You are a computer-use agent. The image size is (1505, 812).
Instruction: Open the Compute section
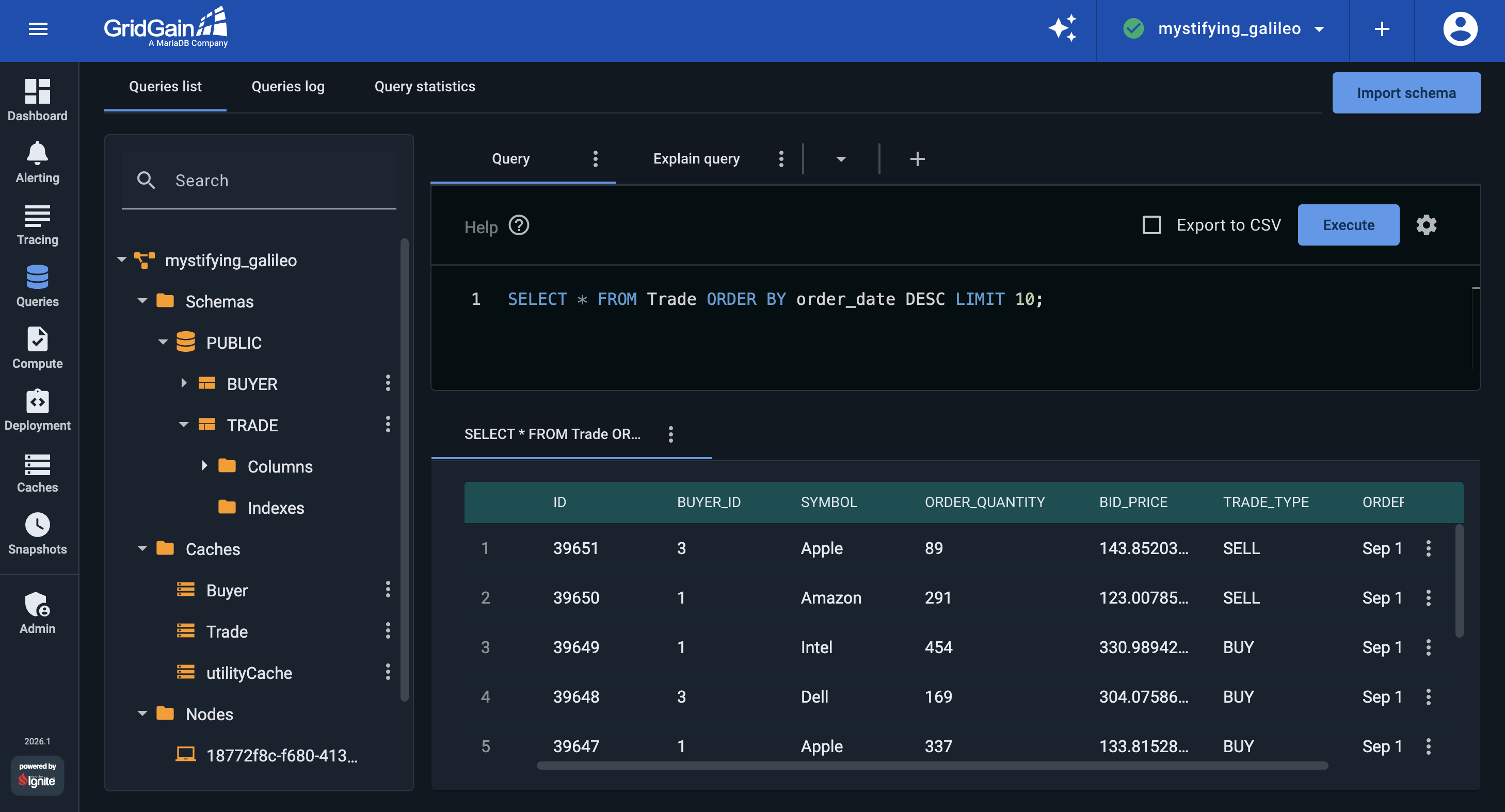(37, 348)
